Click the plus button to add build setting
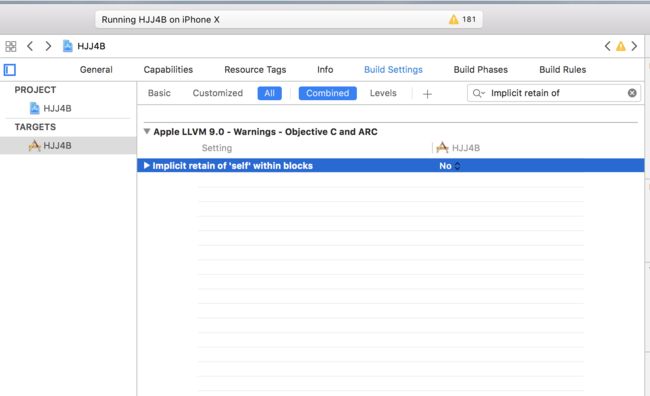This screenshot has width=650, height=396. [427, 94]
